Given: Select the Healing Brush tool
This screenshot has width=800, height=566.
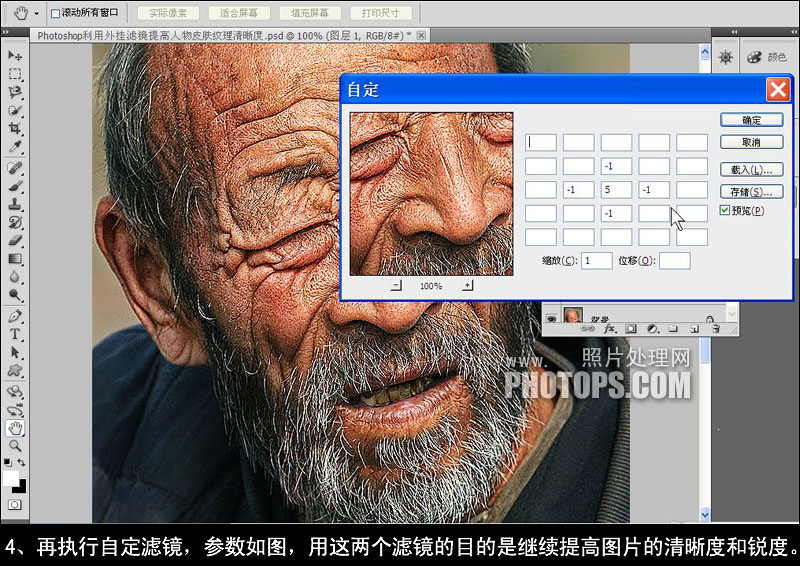Looking at the screenshot, I should click(x=15, y=167).
